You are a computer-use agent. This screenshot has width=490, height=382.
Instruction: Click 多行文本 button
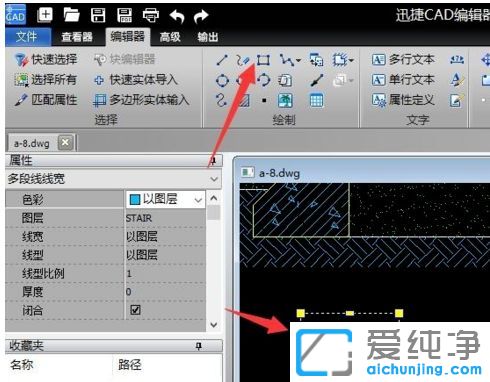tap(403, 60)
